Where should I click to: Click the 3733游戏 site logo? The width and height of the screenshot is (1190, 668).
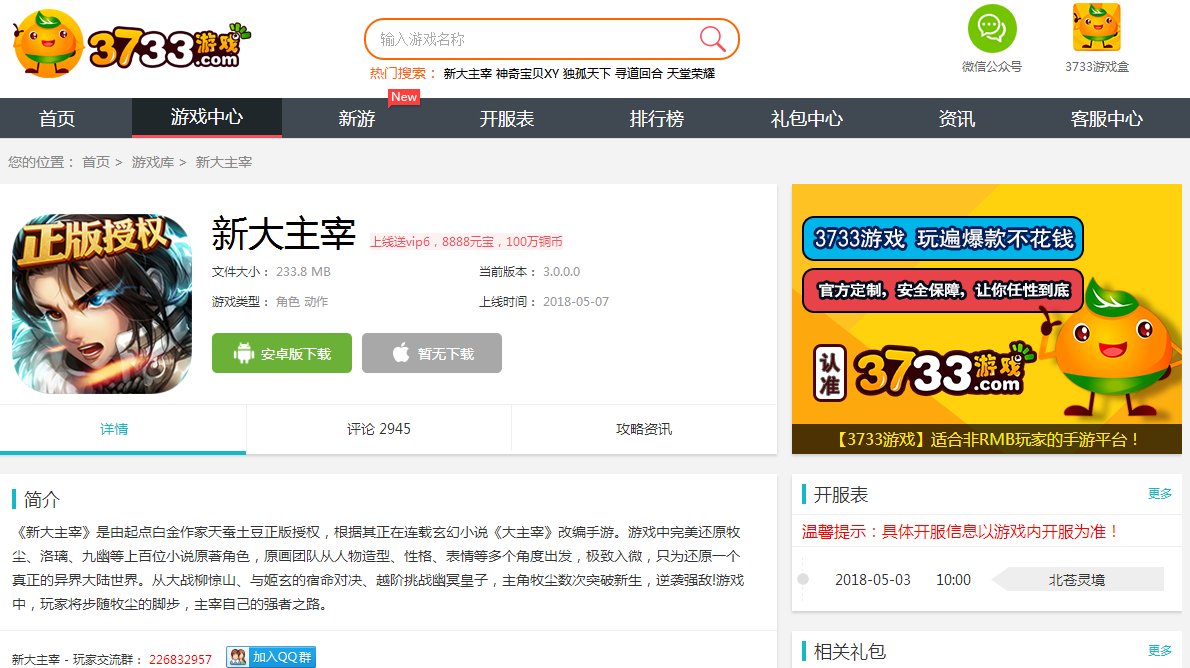tap(132, 44)
